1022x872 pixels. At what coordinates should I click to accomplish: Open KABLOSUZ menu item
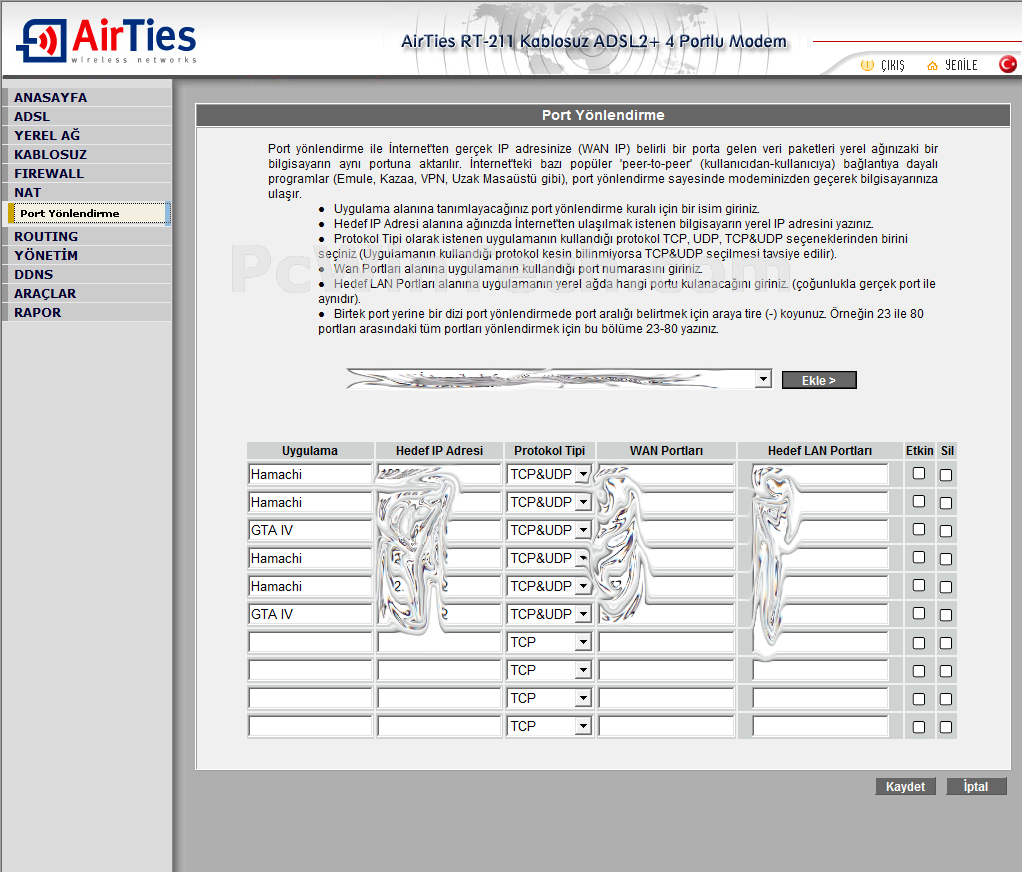(87, 154)
